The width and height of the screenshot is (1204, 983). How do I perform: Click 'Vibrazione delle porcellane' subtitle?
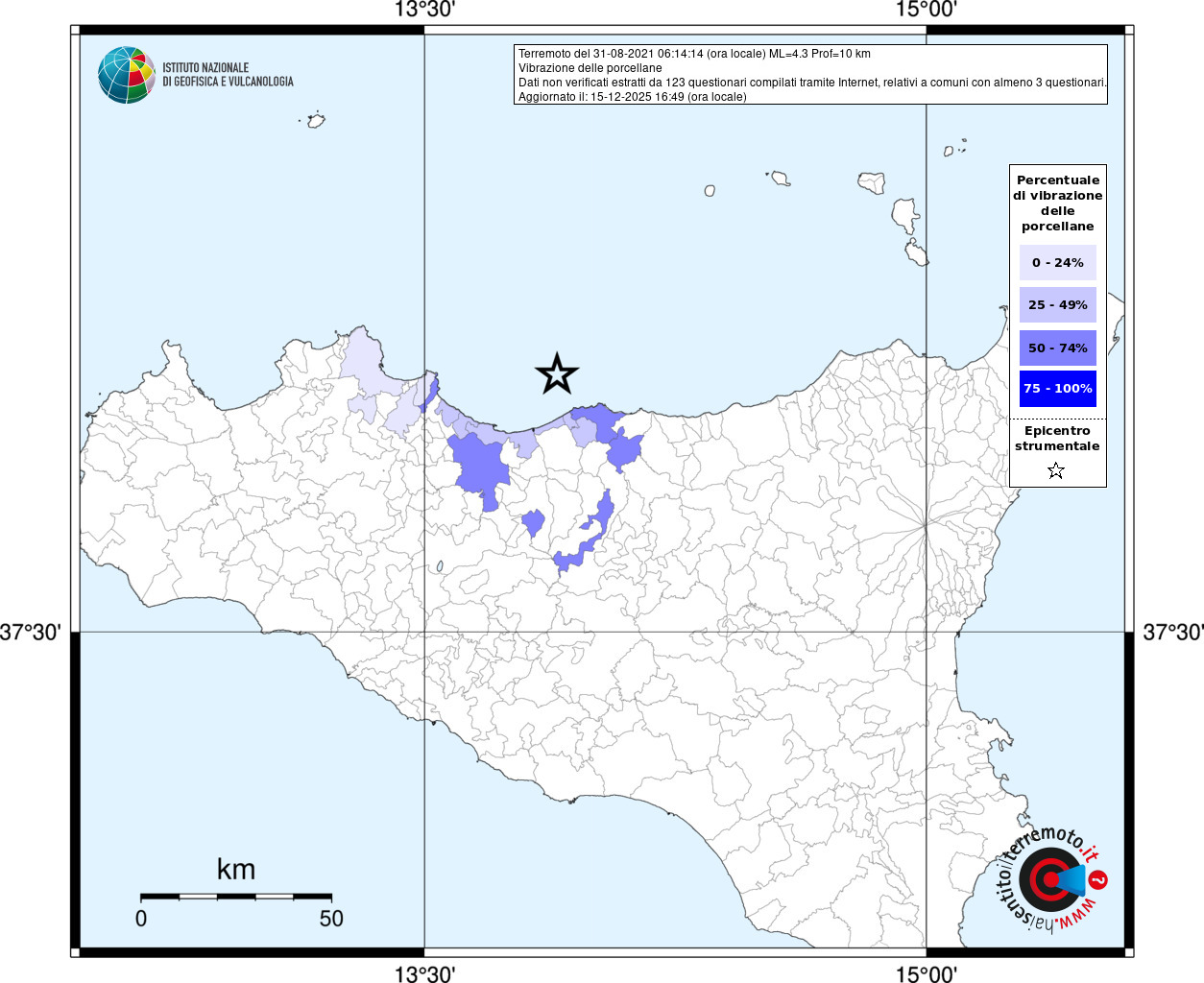590,68
